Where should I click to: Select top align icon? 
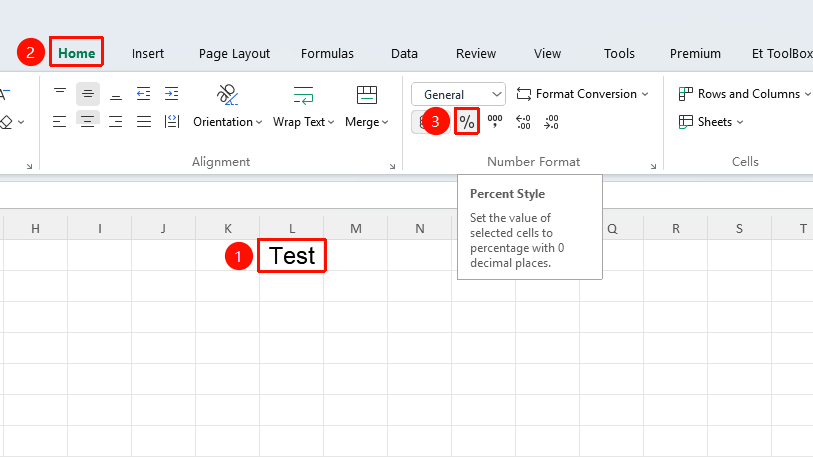60,94
